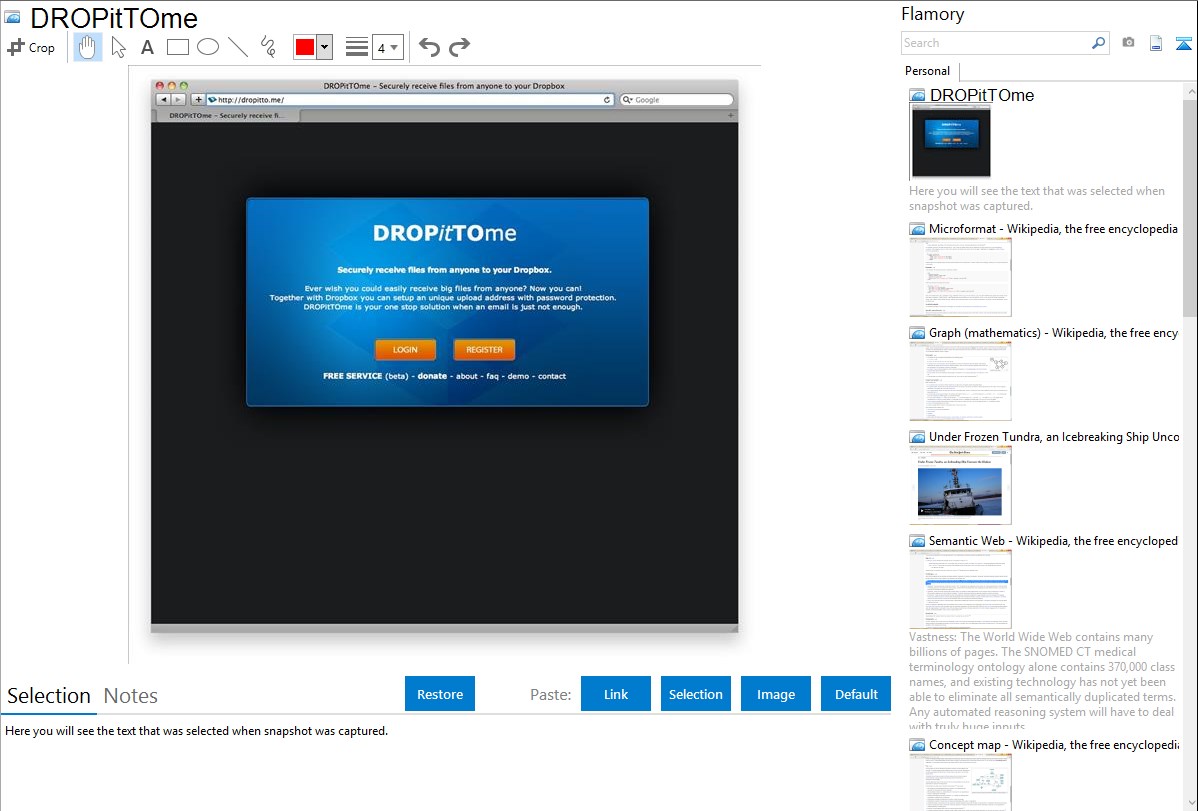Viewport: 1198px width, 811px height.
Task: Click the Paste Link button
Action: pyautogui.click(x=616, y=694)
